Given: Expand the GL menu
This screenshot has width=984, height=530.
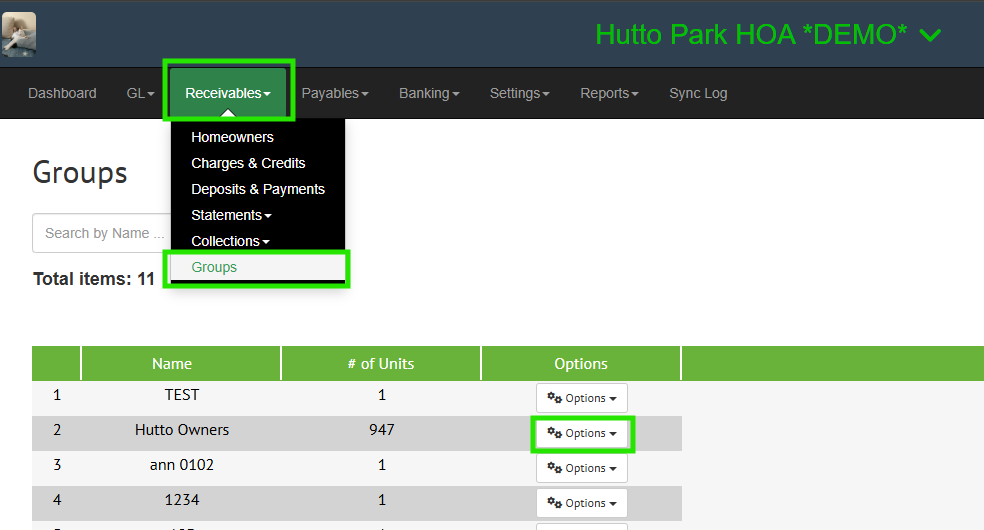Looking at the screenshot, I should (x=140, y=93).
